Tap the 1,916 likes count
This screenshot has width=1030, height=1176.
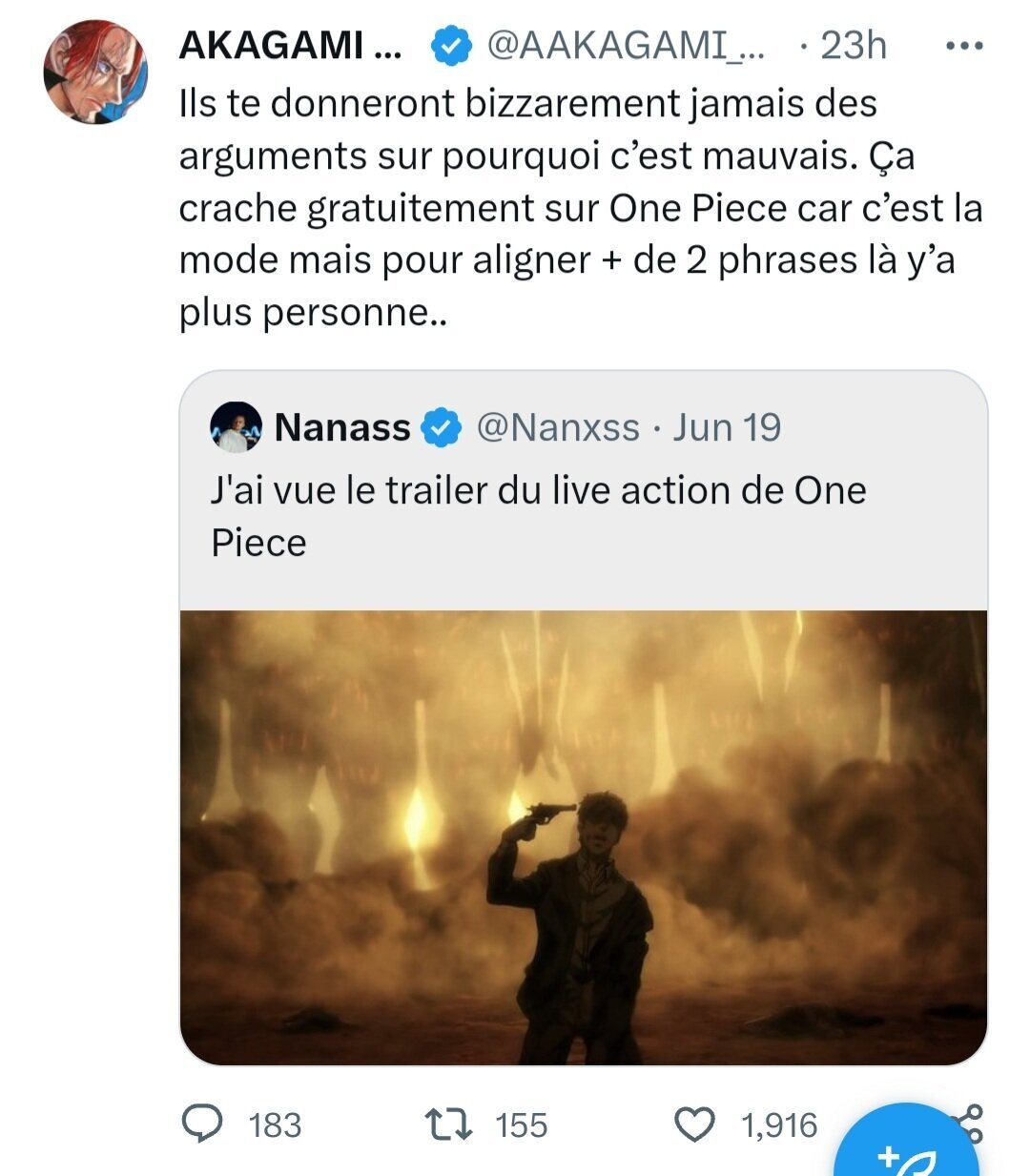click(x=779, y=1125)
